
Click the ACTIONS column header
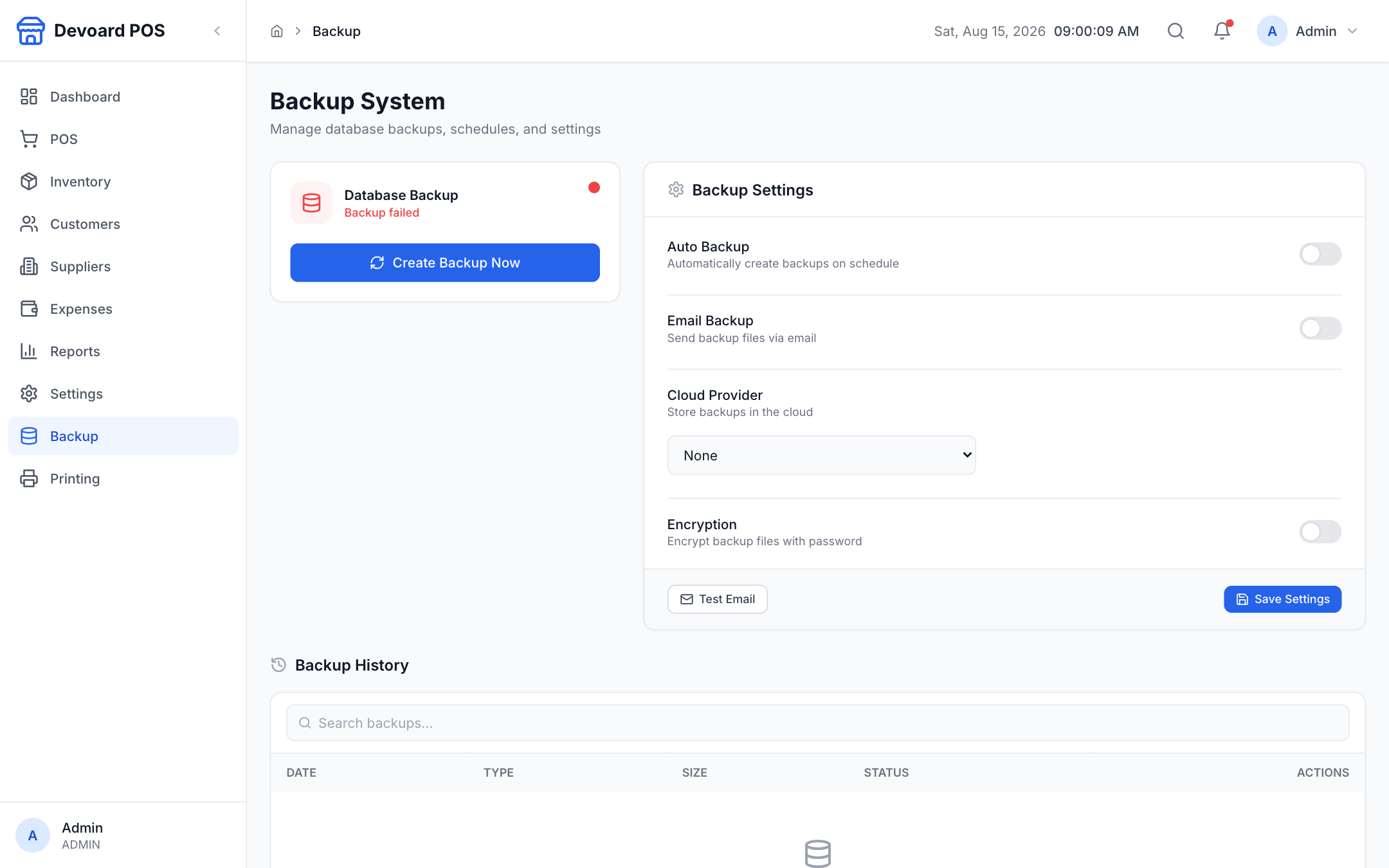[x=1323, y=773]
